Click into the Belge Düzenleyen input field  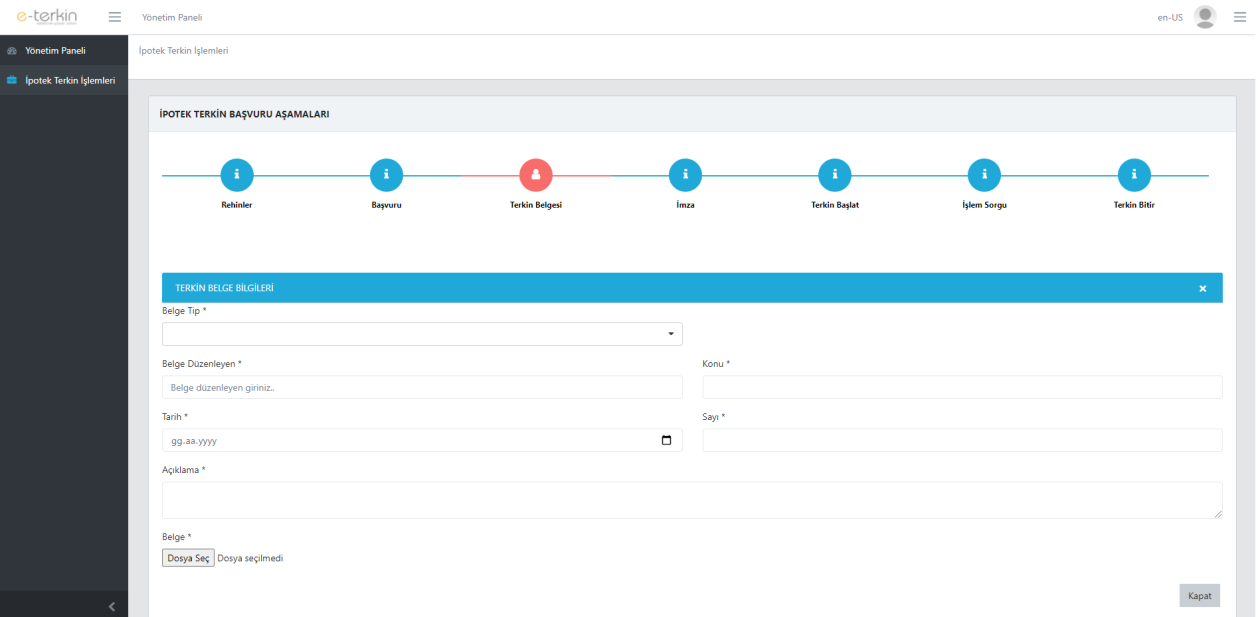[422, 387]
